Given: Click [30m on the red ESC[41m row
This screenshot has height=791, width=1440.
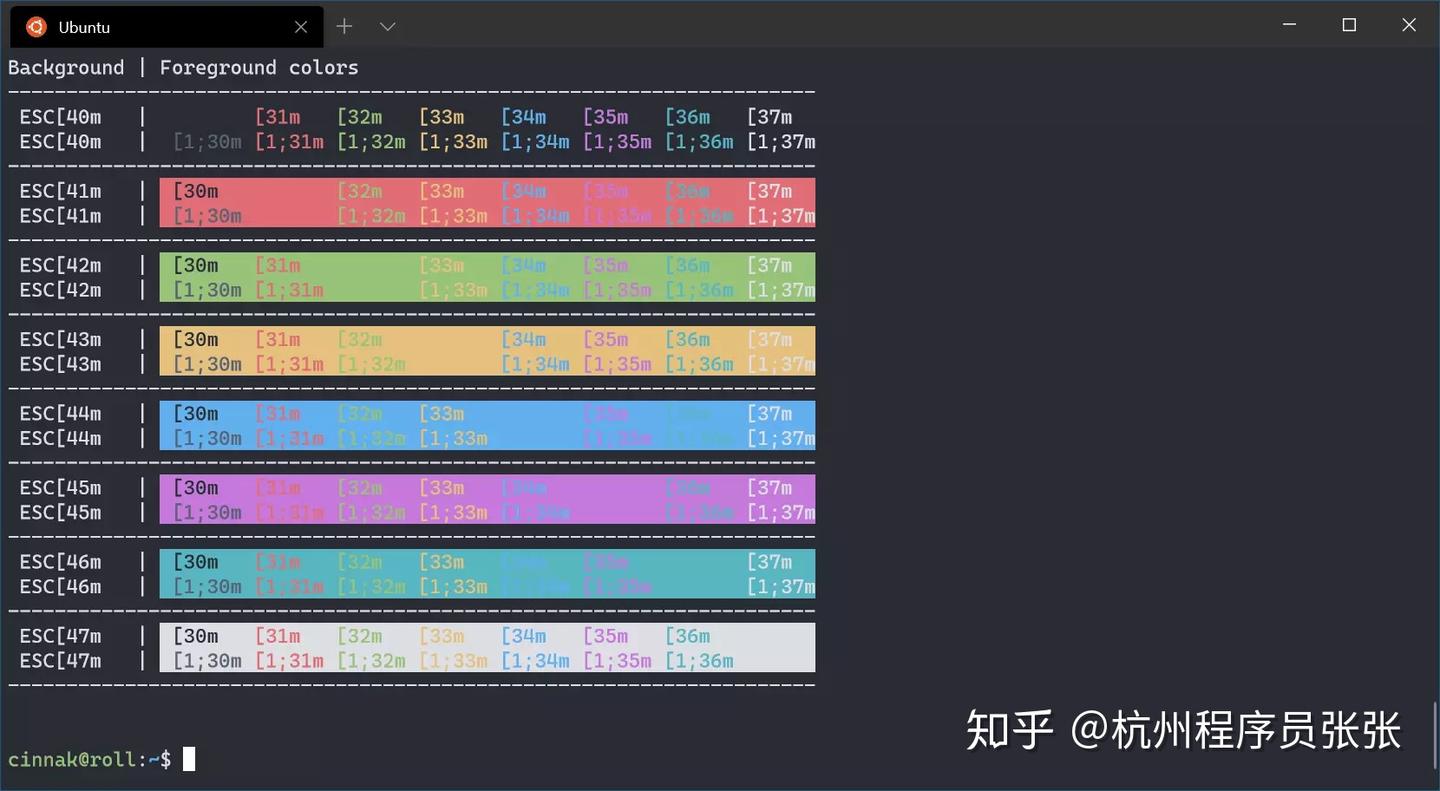Looking at the screenshot, I should (x=195, y=191).
